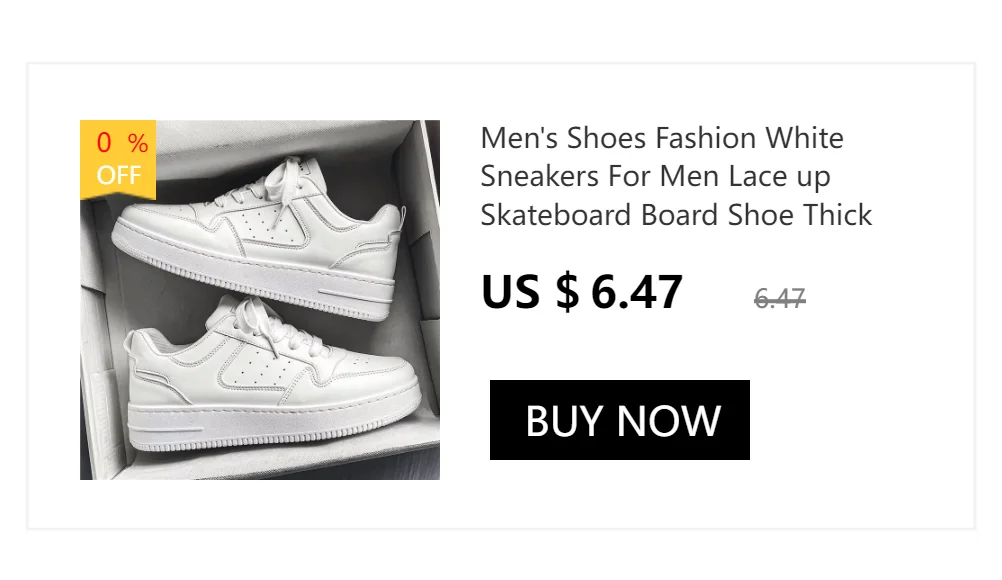Click the yellow discount badge
1002x580 pixels.
click(118, 160)
